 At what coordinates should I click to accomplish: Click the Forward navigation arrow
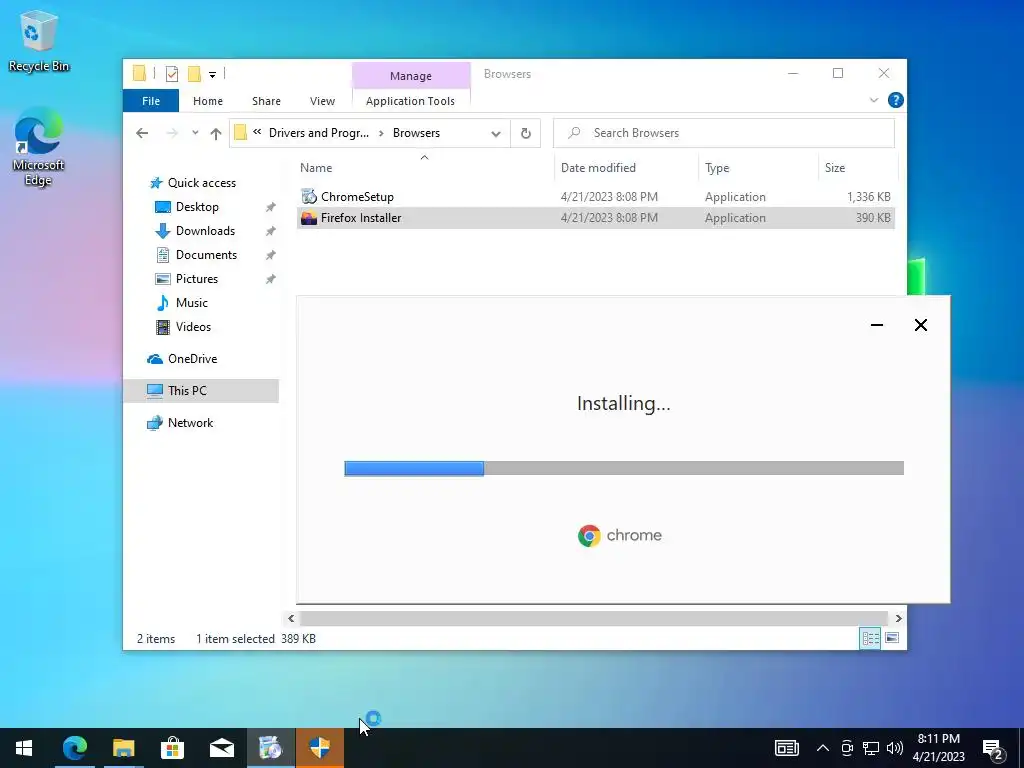click(172, 133)
